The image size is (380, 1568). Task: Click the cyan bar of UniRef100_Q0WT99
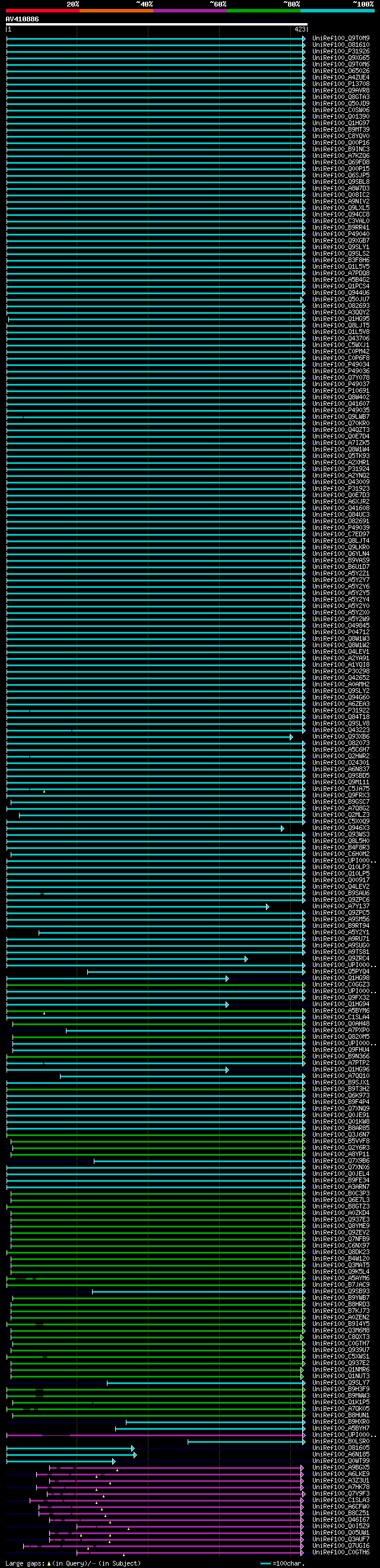(61, 1461)
